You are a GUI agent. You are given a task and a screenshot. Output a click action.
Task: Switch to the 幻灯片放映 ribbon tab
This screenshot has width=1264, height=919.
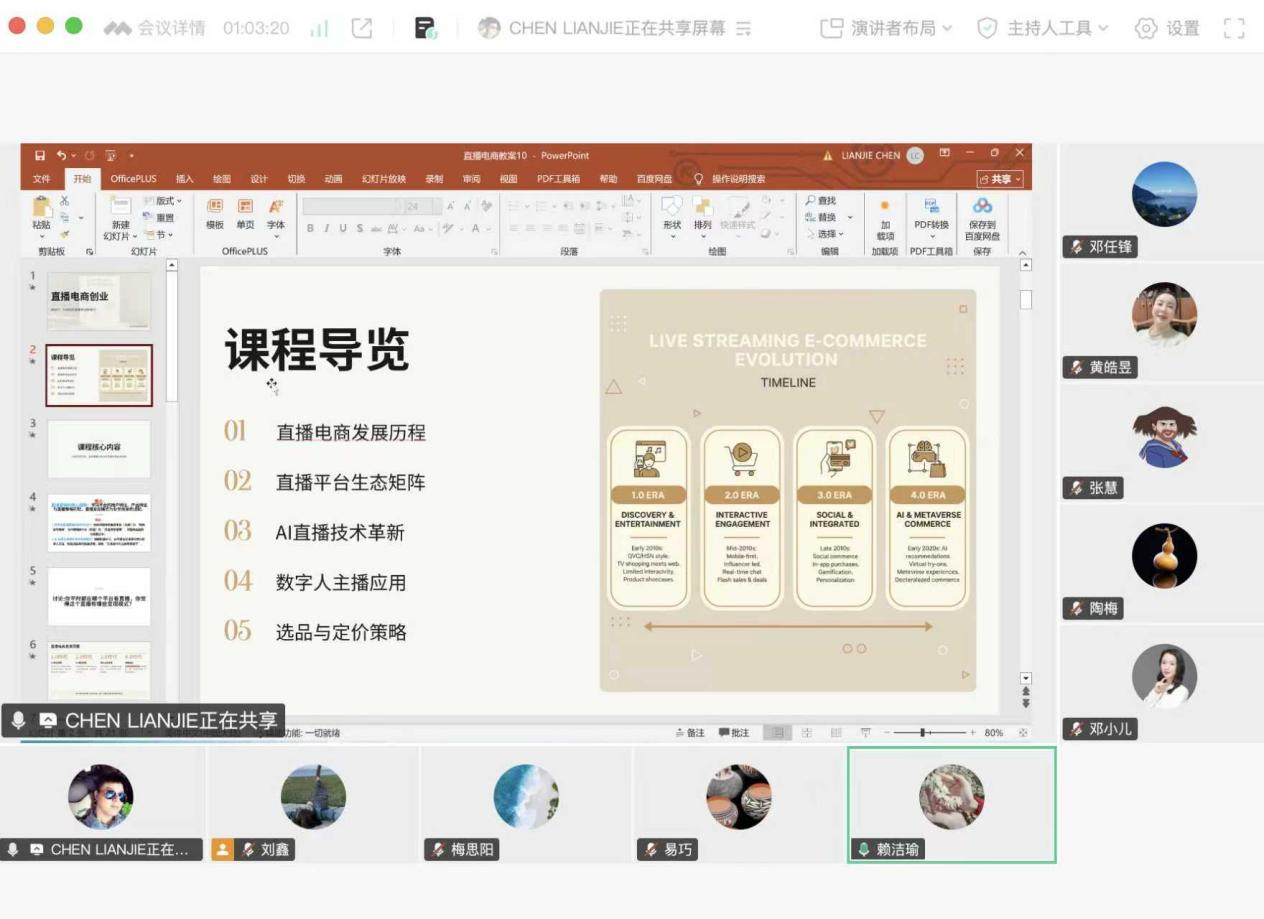point(383,179)
